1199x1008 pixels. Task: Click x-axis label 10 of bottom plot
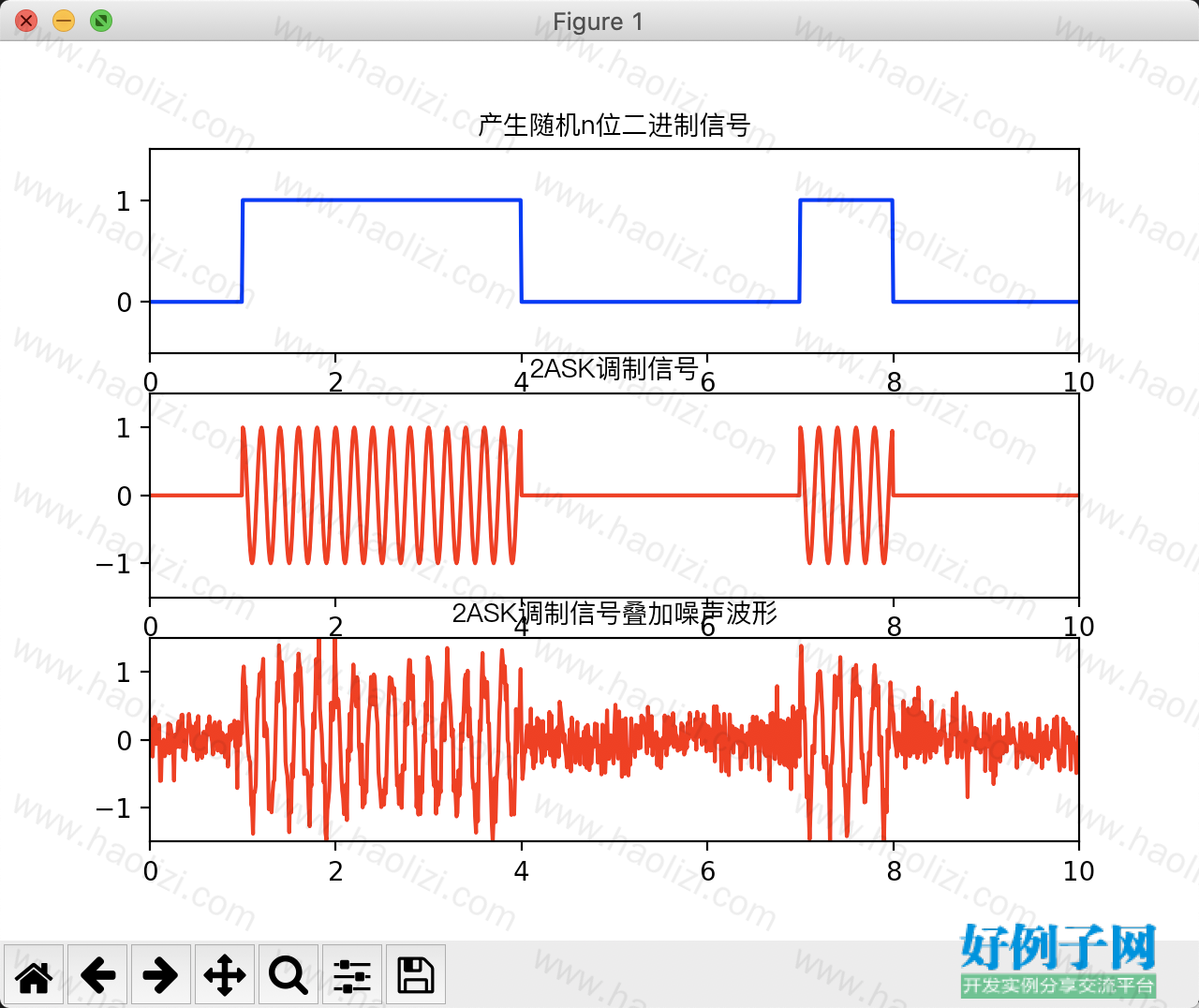click(1078, 871)
